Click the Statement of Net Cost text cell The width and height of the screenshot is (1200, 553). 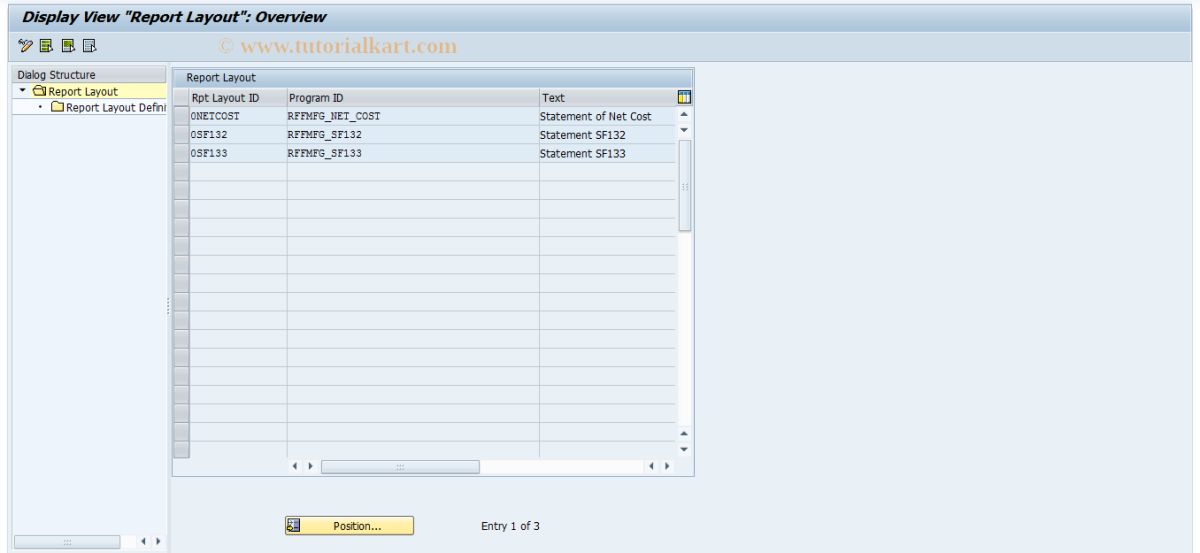[607, 117]
